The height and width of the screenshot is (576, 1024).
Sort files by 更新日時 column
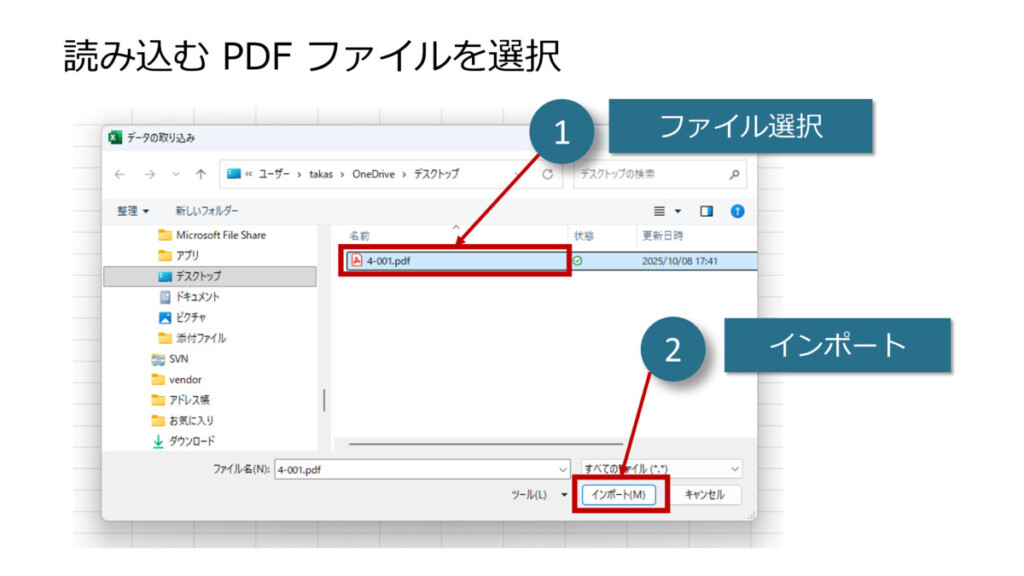click(x=662, y=236)
